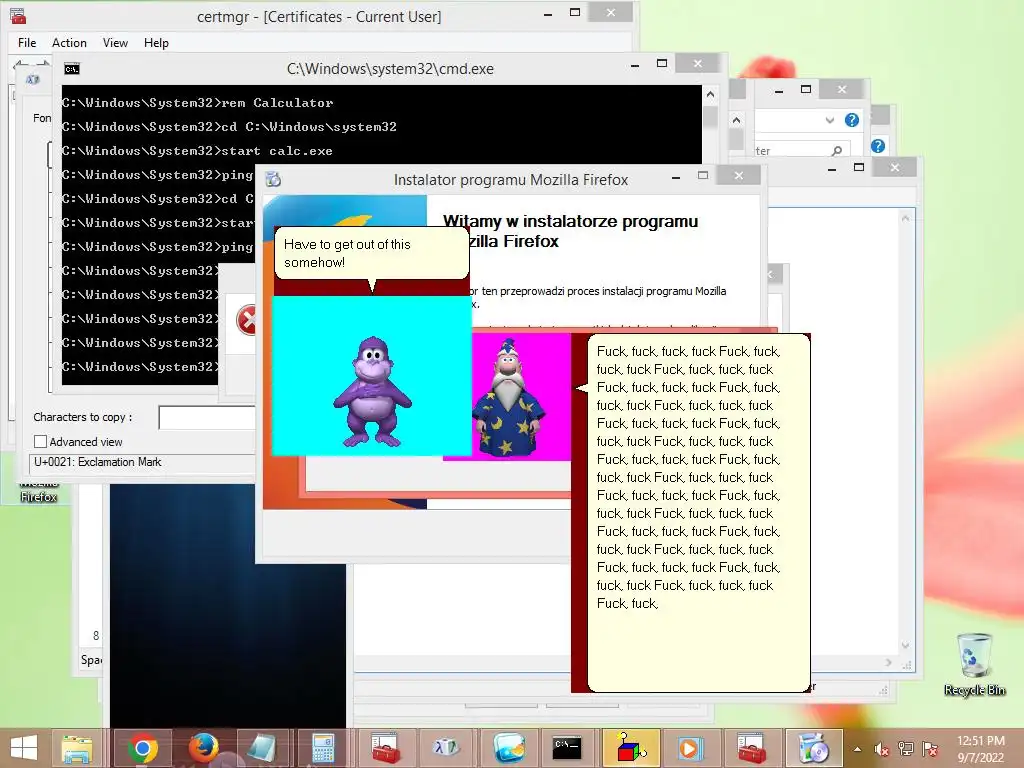Click the red error X icon

pyautogui.click(x=247, y=321)
